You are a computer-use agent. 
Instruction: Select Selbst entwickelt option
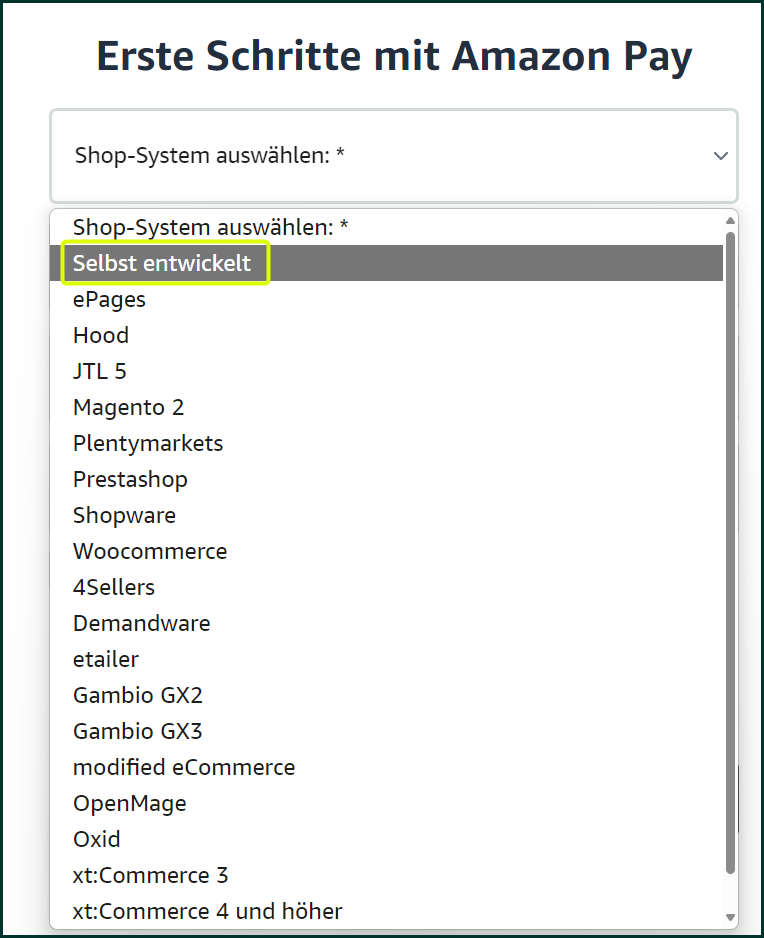(x=386, y=263)
